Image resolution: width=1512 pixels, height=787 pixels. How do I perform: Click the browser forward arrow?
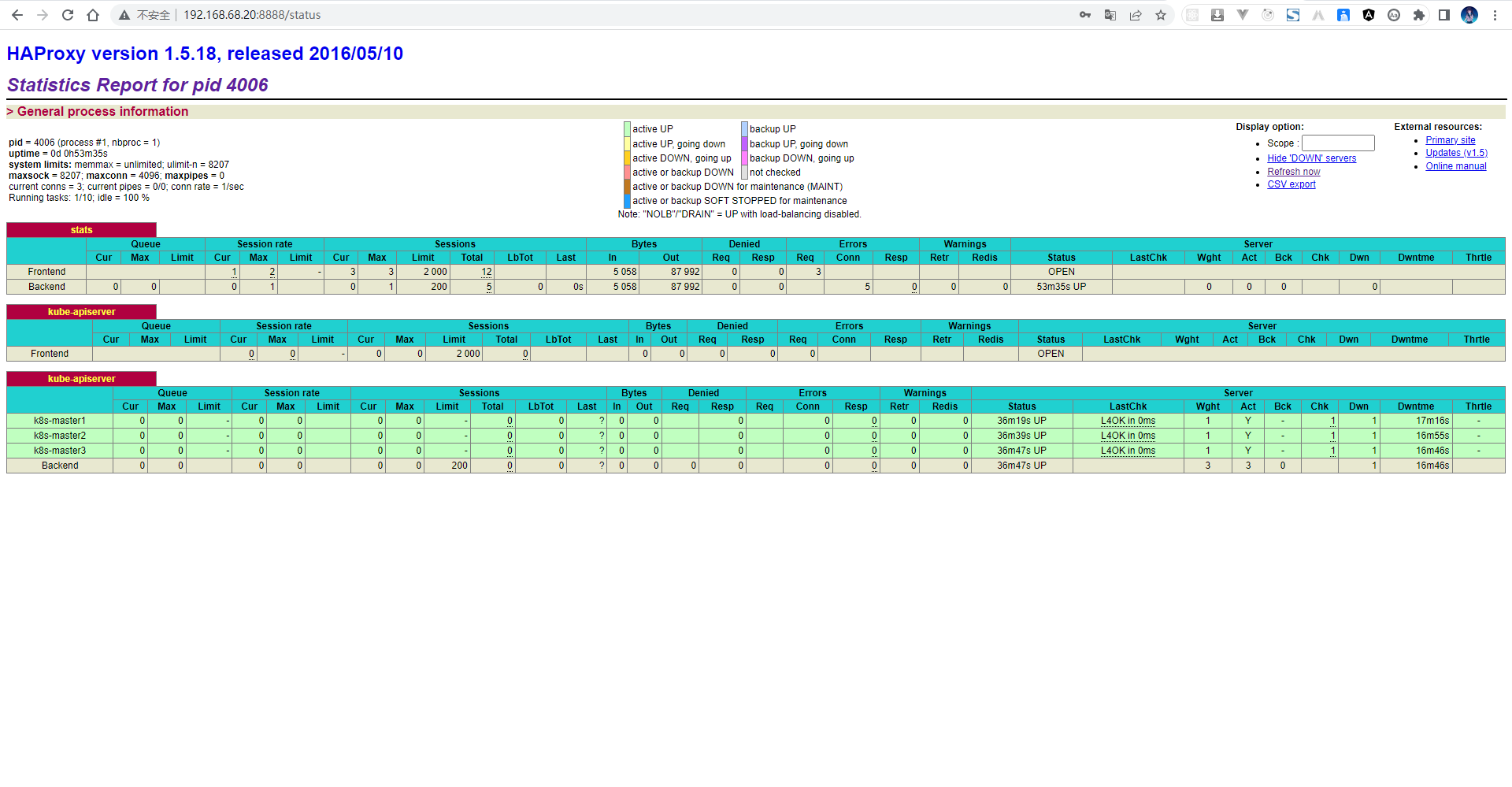pyautogui.click(x=43, y=15)
